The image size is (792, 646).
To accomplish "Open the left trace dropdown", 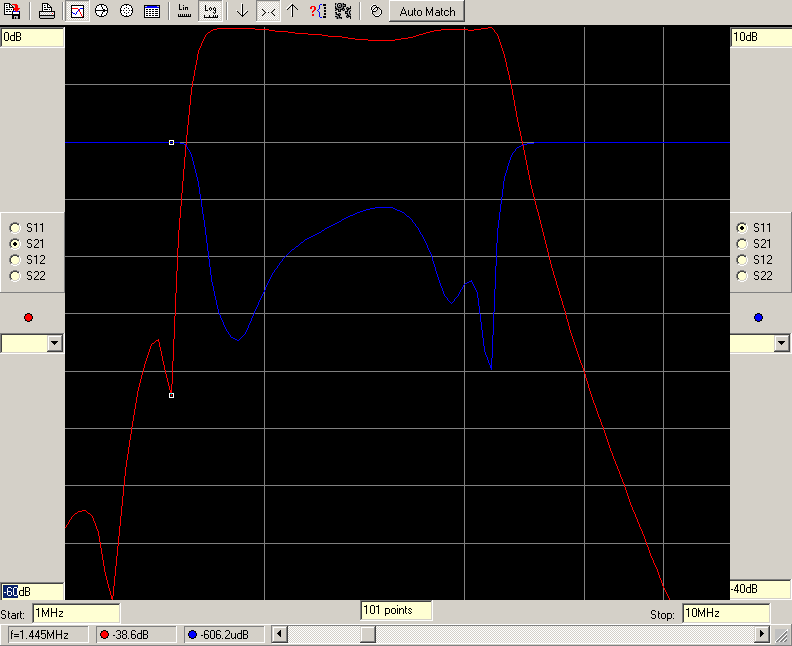I will (x=55, y=343).
